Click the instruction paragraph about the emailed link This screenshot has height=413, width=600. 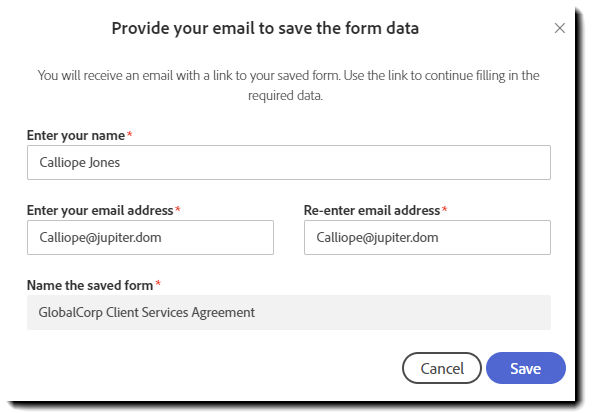289,84
